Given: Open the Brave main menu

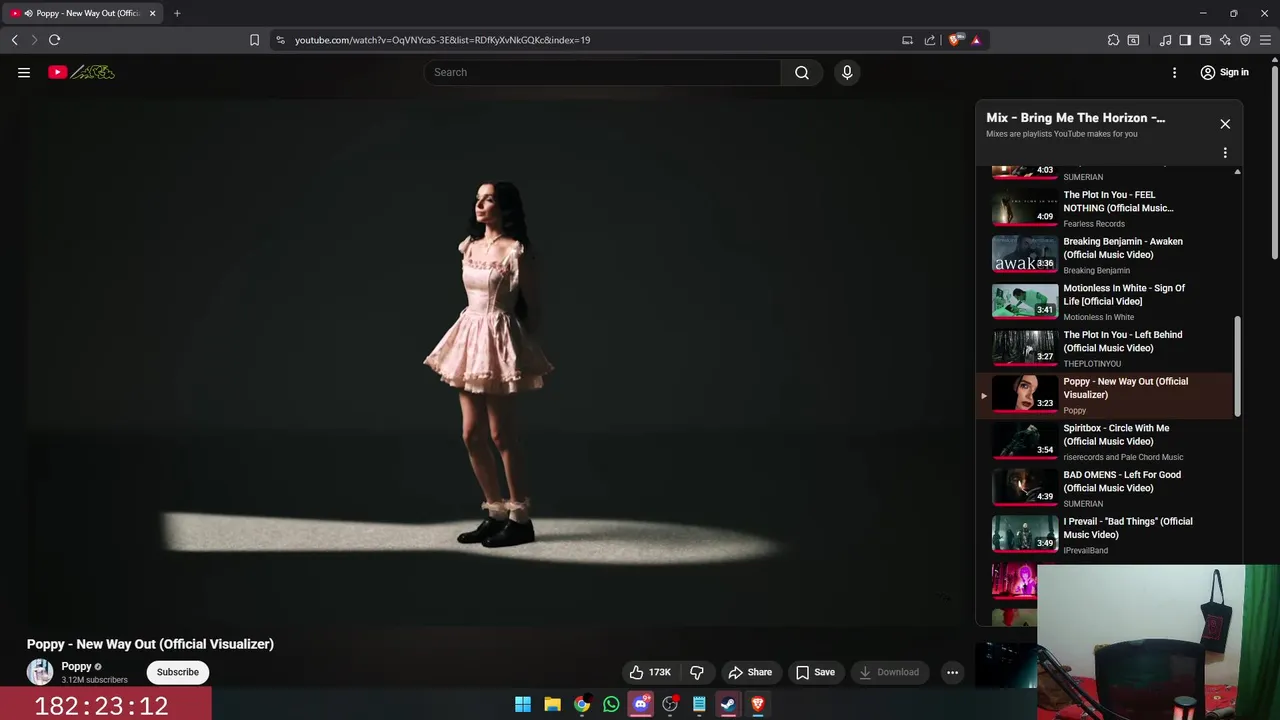Looking at the screenshot, I should coord(1265,40).
